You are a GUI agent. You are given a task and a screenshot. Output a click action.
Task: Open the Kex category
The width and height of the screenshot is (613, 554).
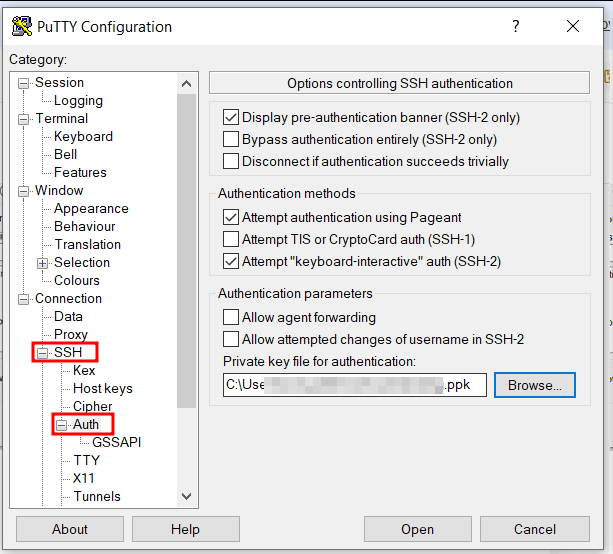point(84,370)
